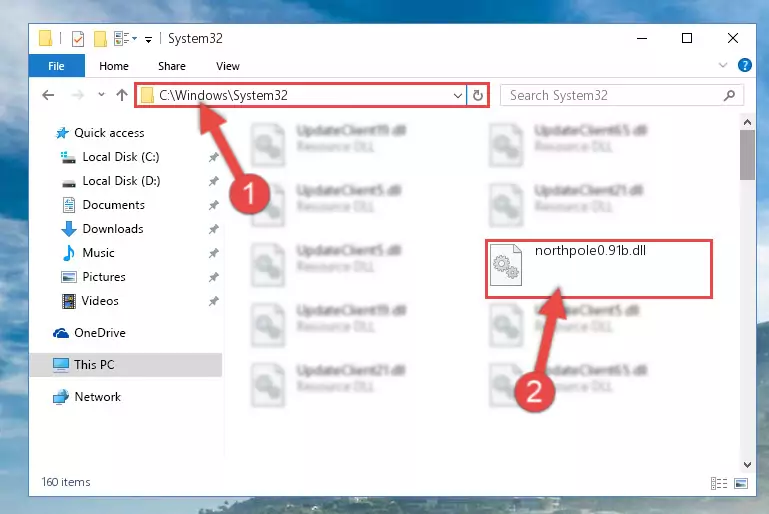Screen dimensions: 769x514
Task: Switch to Large icons view in status bar
Action: click(741, 484)
